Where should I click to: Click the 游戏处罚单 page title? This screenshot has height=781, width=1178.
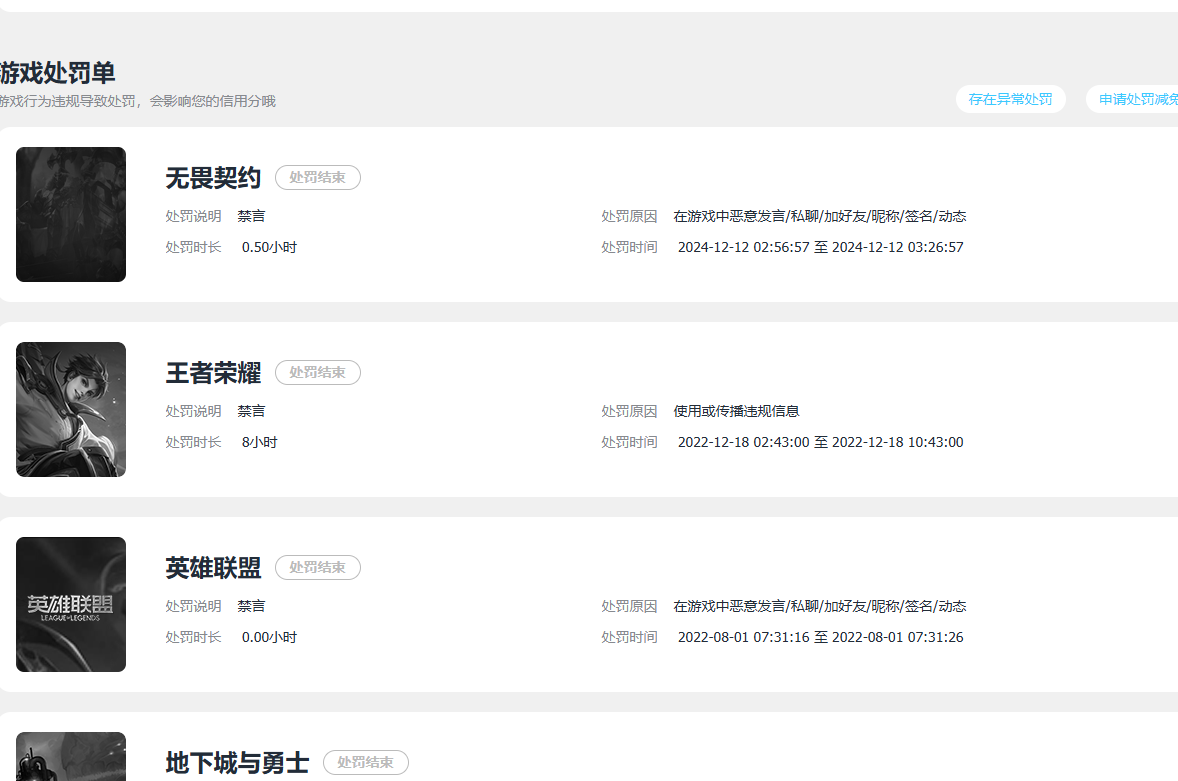pyautogui.click(x=55, y=74)
